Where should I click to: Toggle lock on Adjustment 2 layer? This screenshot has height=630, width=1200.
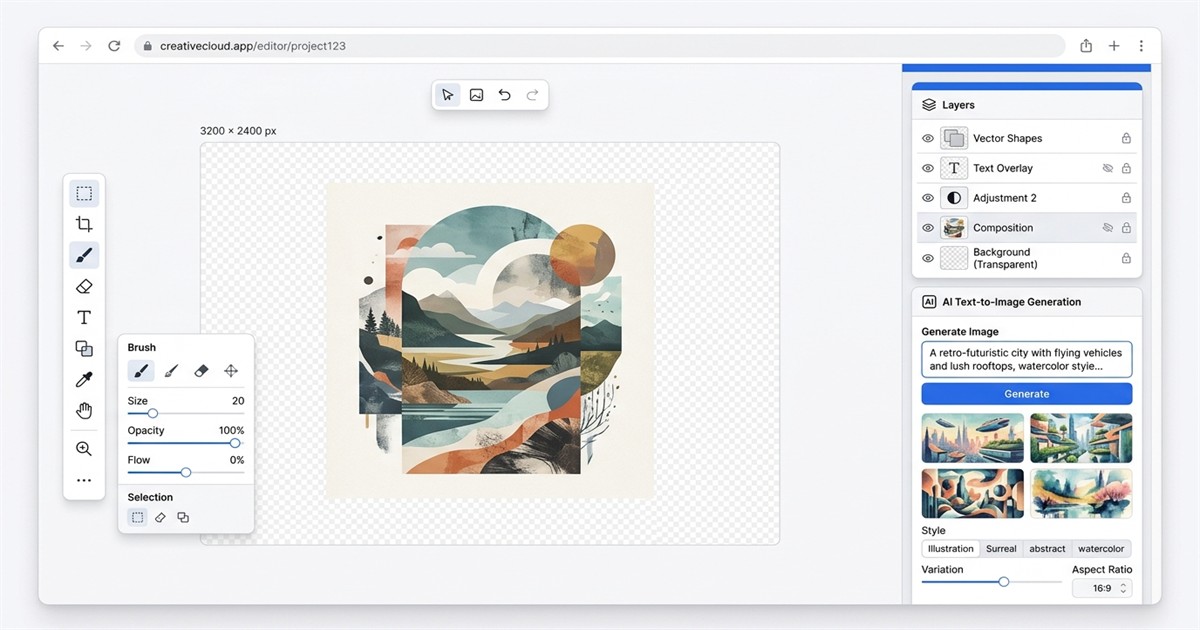(x=1126, y=198)
